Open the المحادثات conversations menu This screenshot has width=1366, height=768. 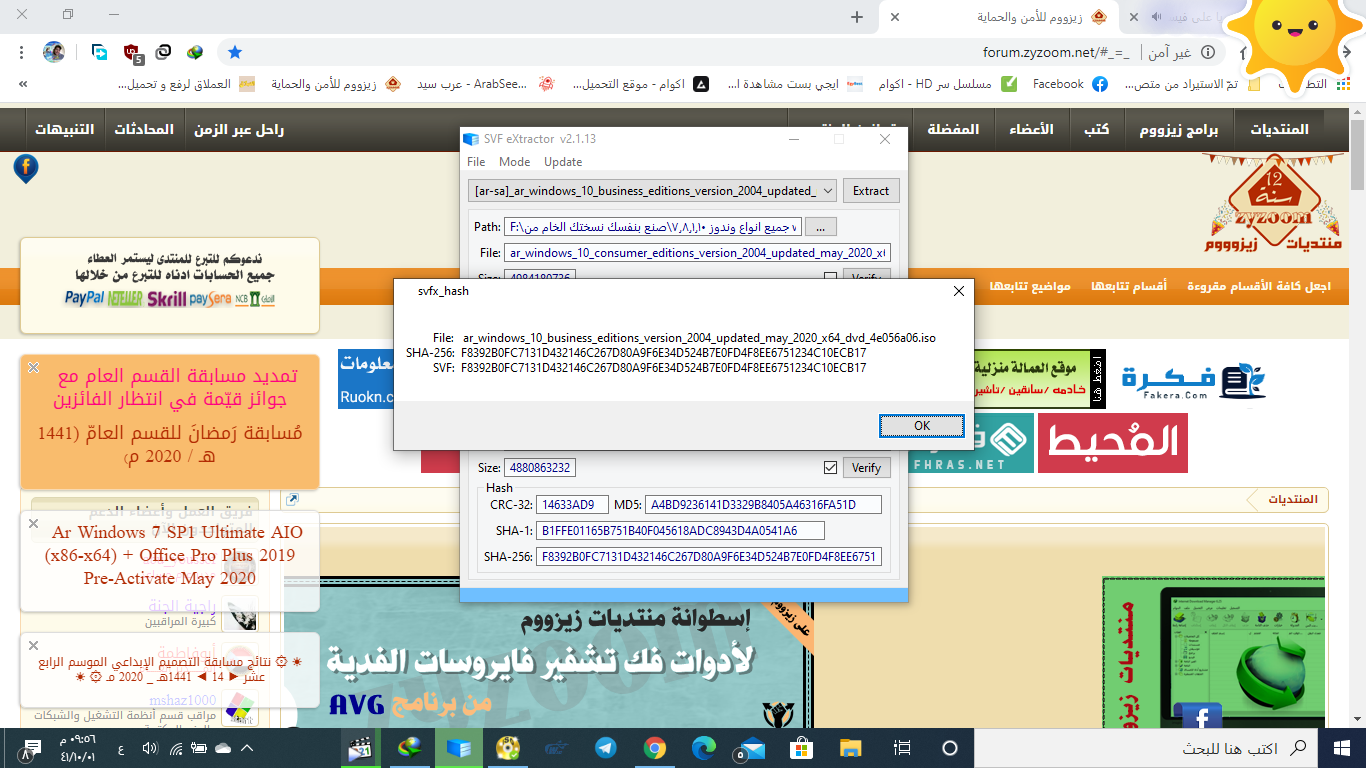point(144,130)
